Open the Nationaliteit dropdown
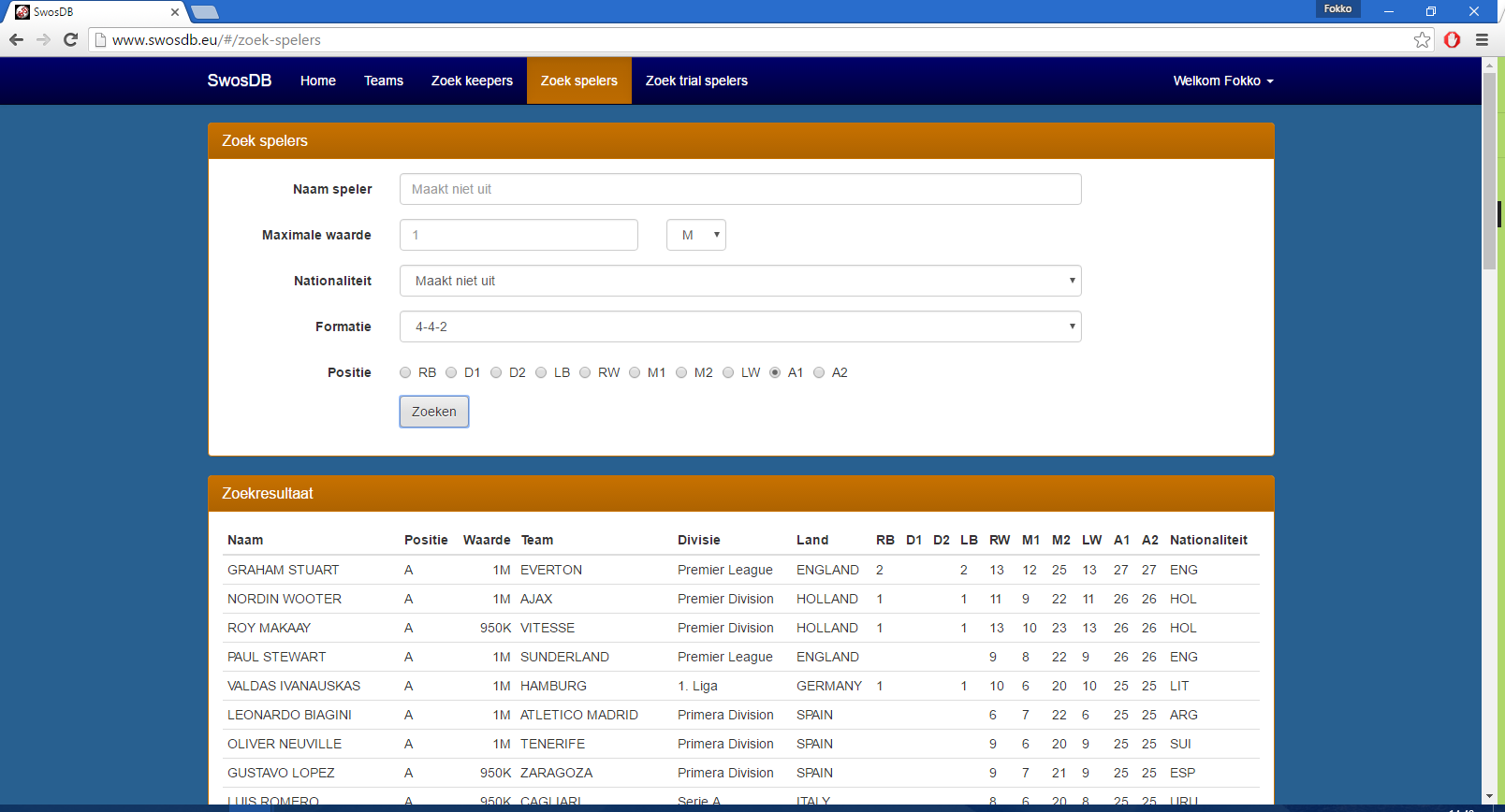Viewport: 1505px width, 812px height. pyautogui.click(x=739, y=281)
